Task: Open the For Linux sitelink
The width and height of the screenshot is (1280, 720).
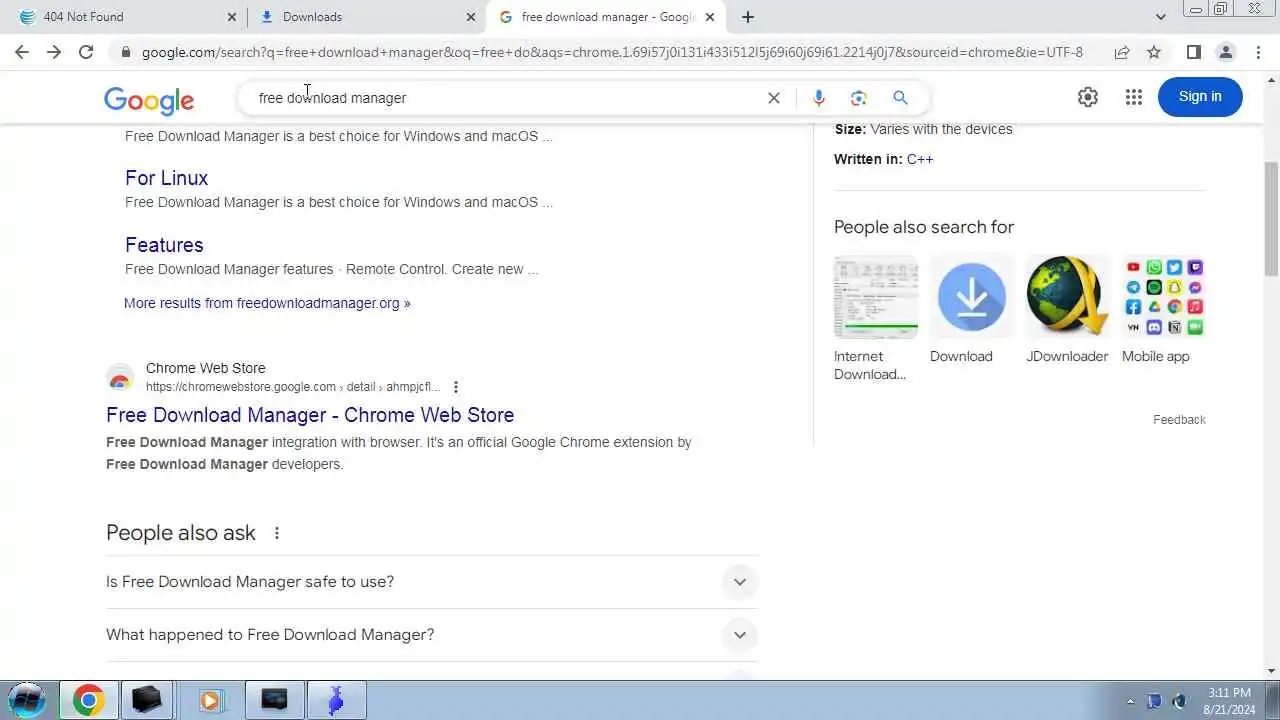Action: tap(166, 178)
